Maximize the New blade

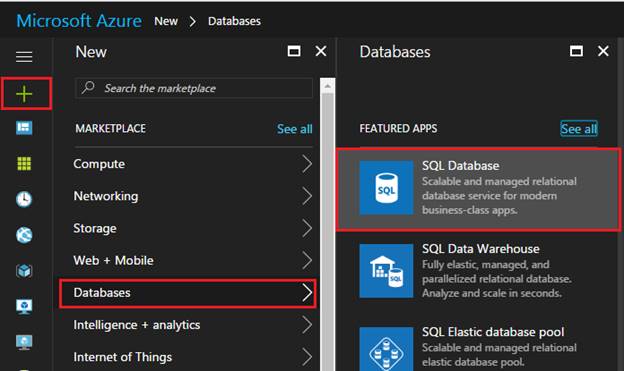pyautogui.click(x=294, y=51)
